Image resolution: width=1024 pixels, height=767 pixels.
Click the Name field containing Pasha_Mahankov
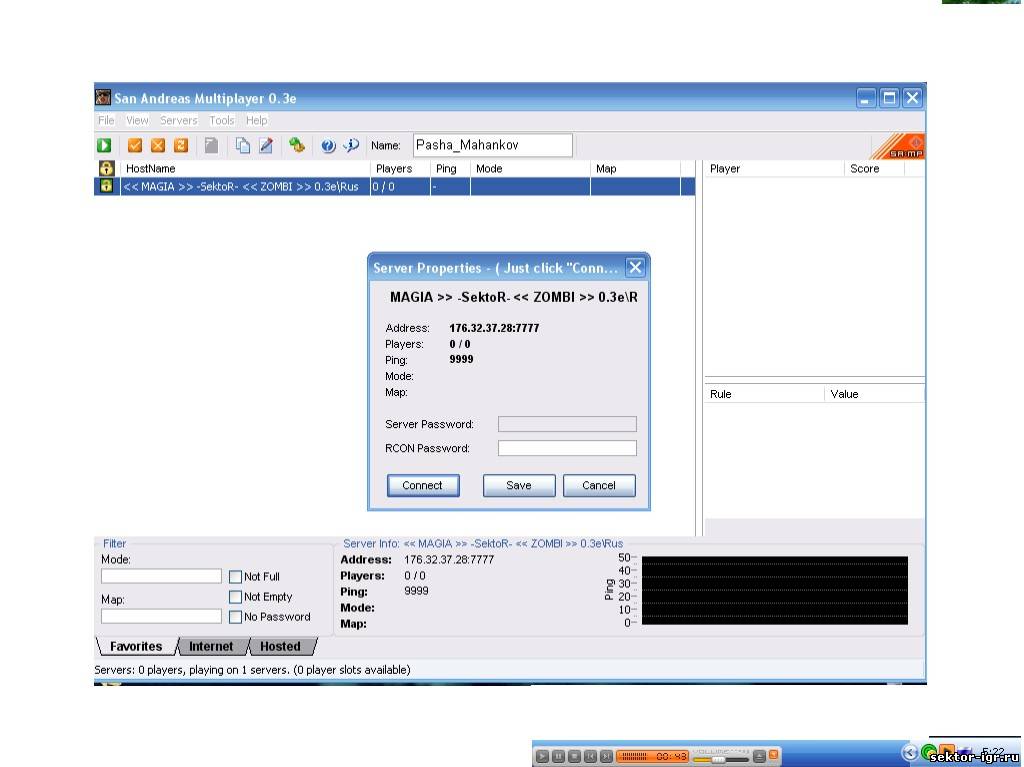point(492,145)
